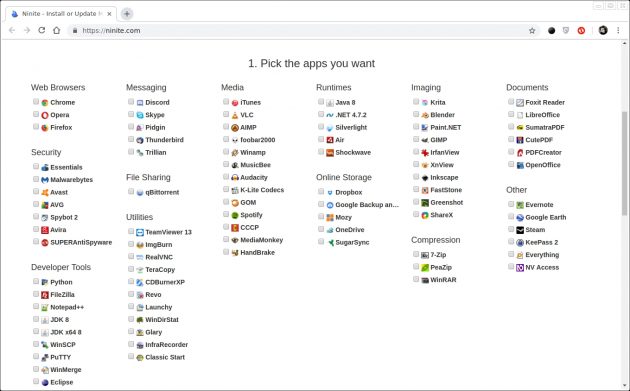
Task: Click the Discord icon
Action: 140,103
